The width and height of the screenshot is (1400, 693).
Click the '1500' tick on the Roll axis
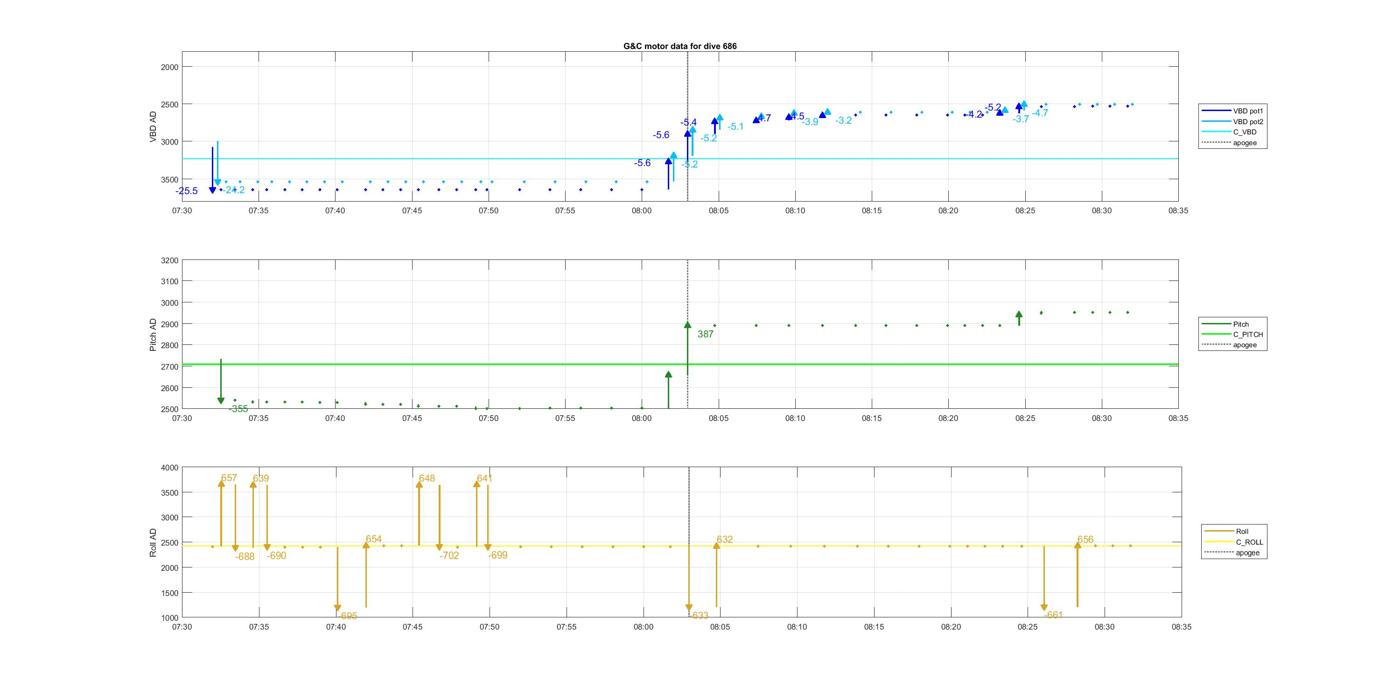point(168,593)
